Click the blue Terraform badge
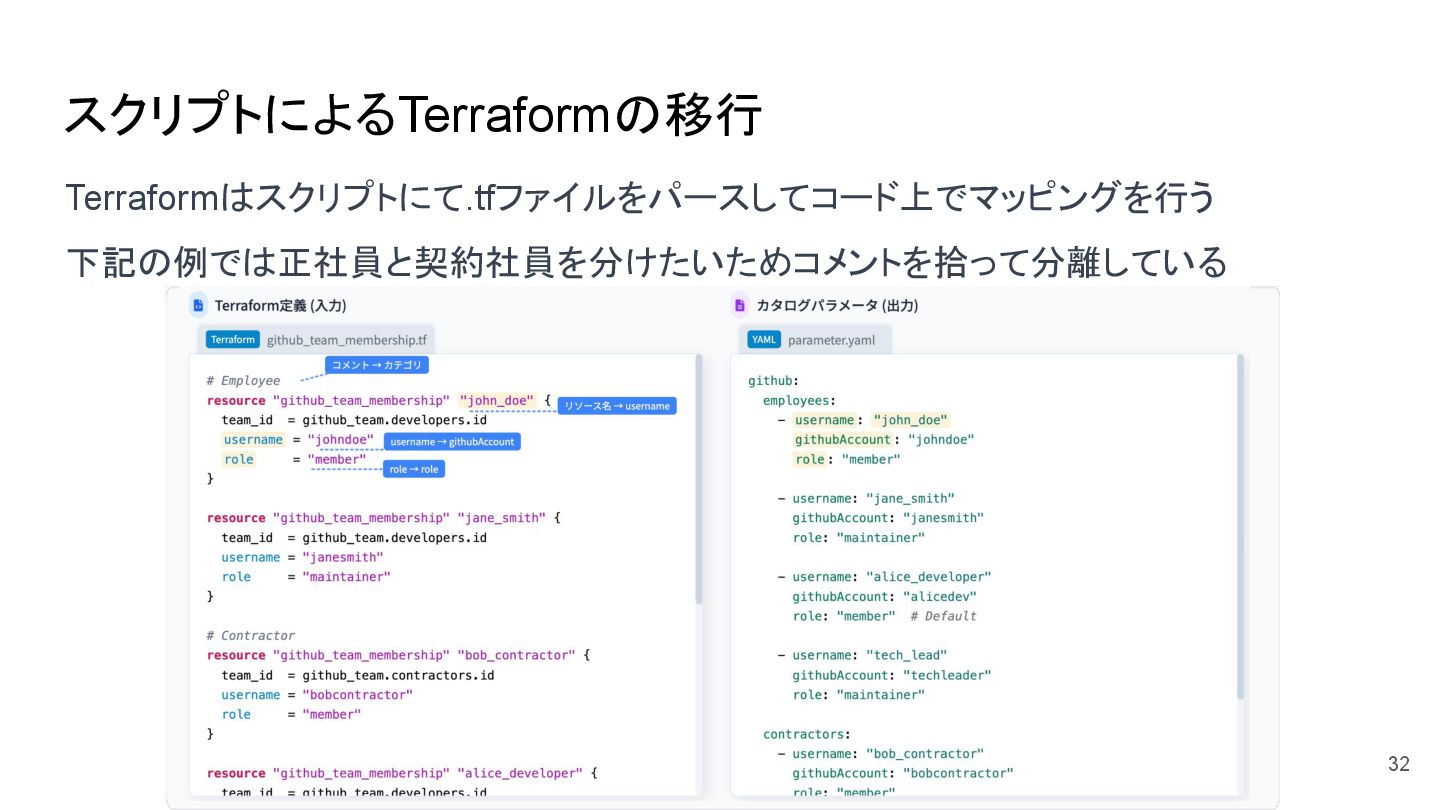 coord(233,339)
